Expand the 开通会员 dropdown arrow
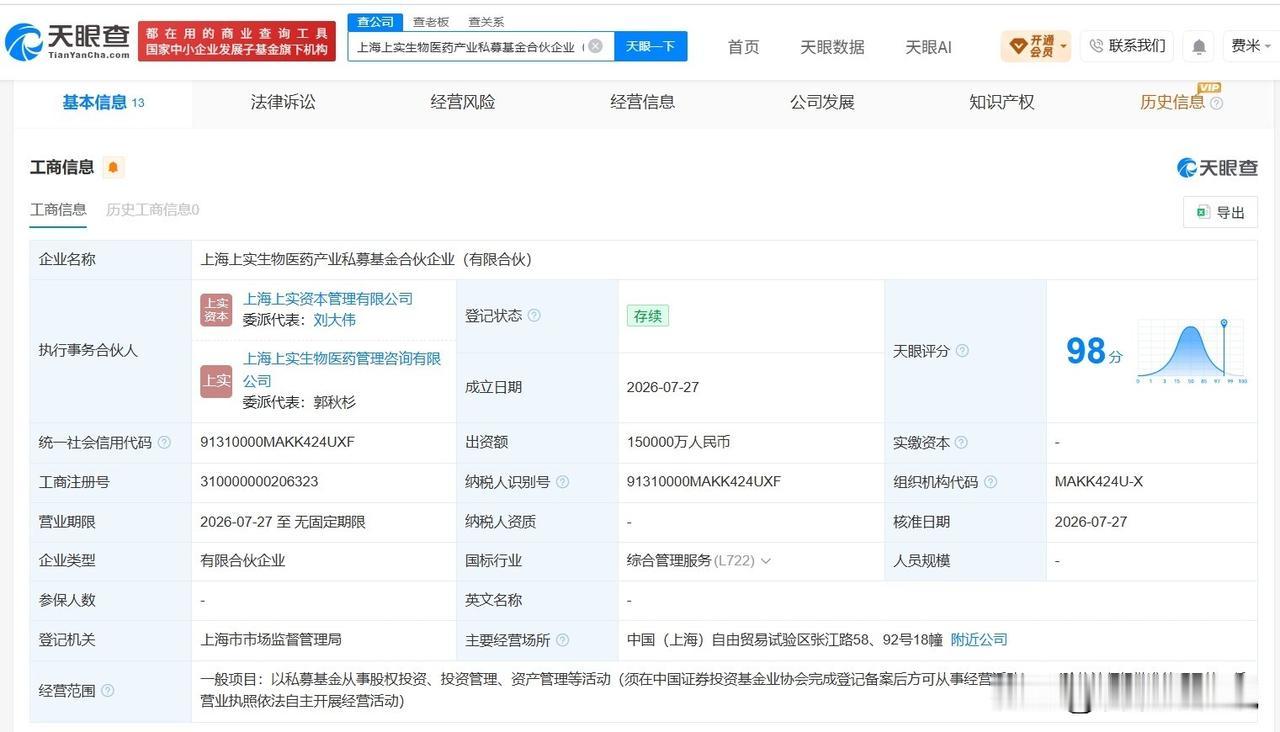 tap(1063, 46)
